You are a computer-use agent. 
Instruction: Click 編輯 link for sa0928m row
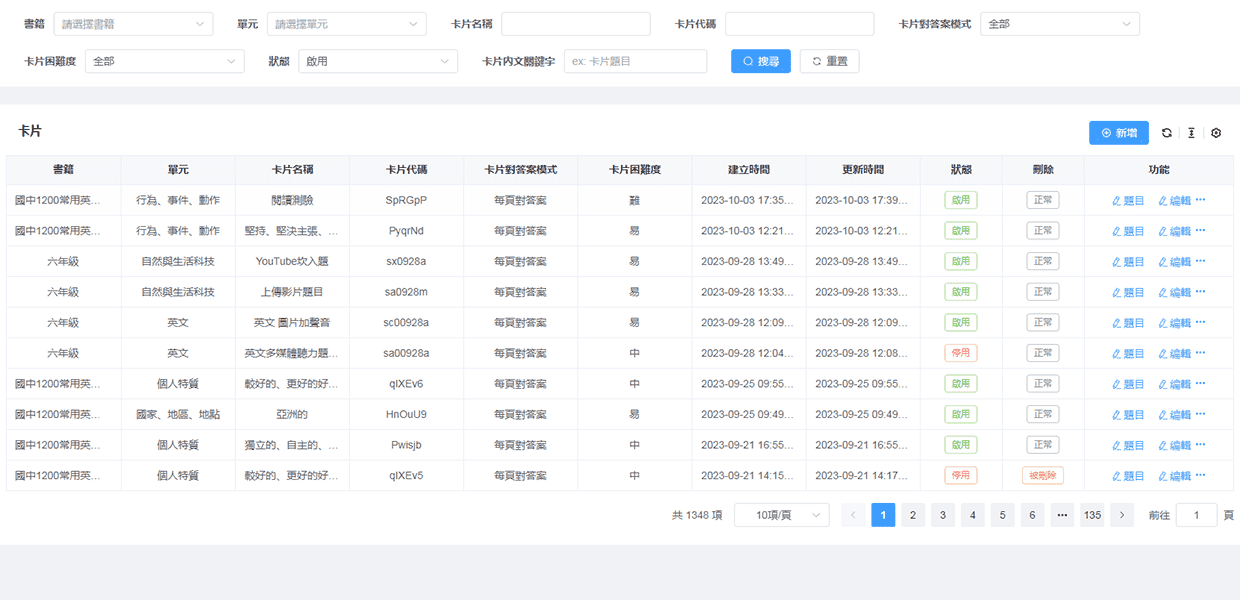1174,292
